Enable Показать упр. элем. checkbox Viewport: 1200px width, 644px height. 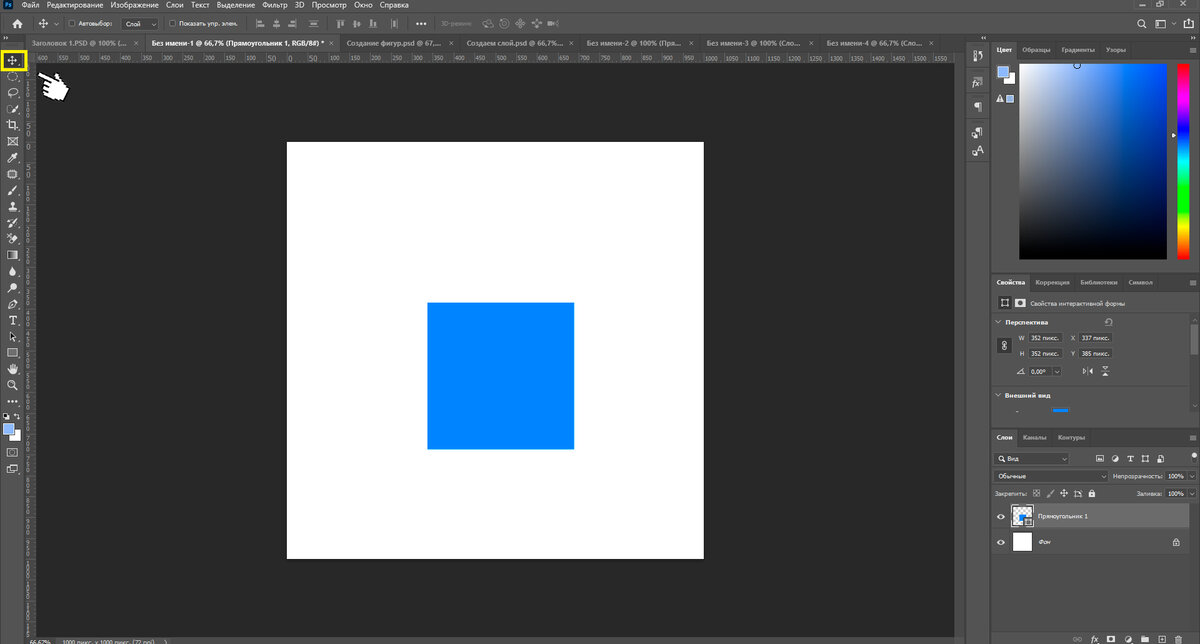click(x=171, y=23)
